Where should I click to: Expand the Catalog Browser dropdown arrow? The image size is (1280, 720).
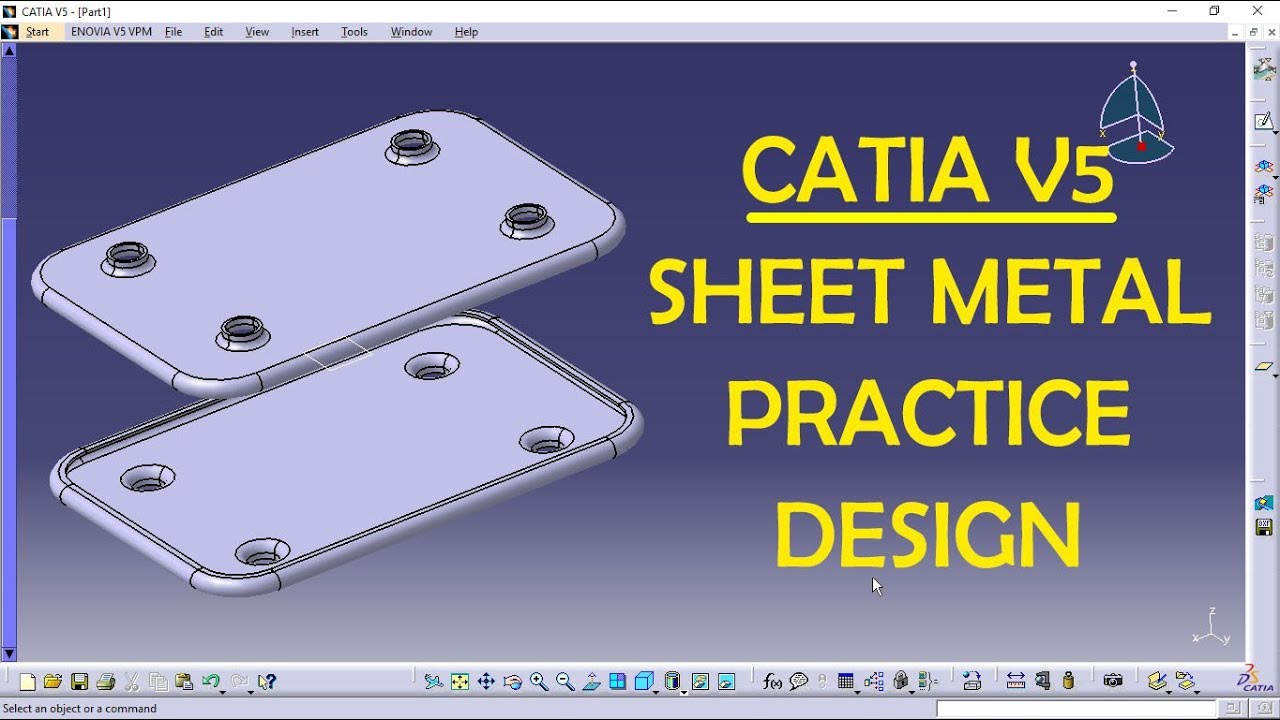coord(1197,691)
